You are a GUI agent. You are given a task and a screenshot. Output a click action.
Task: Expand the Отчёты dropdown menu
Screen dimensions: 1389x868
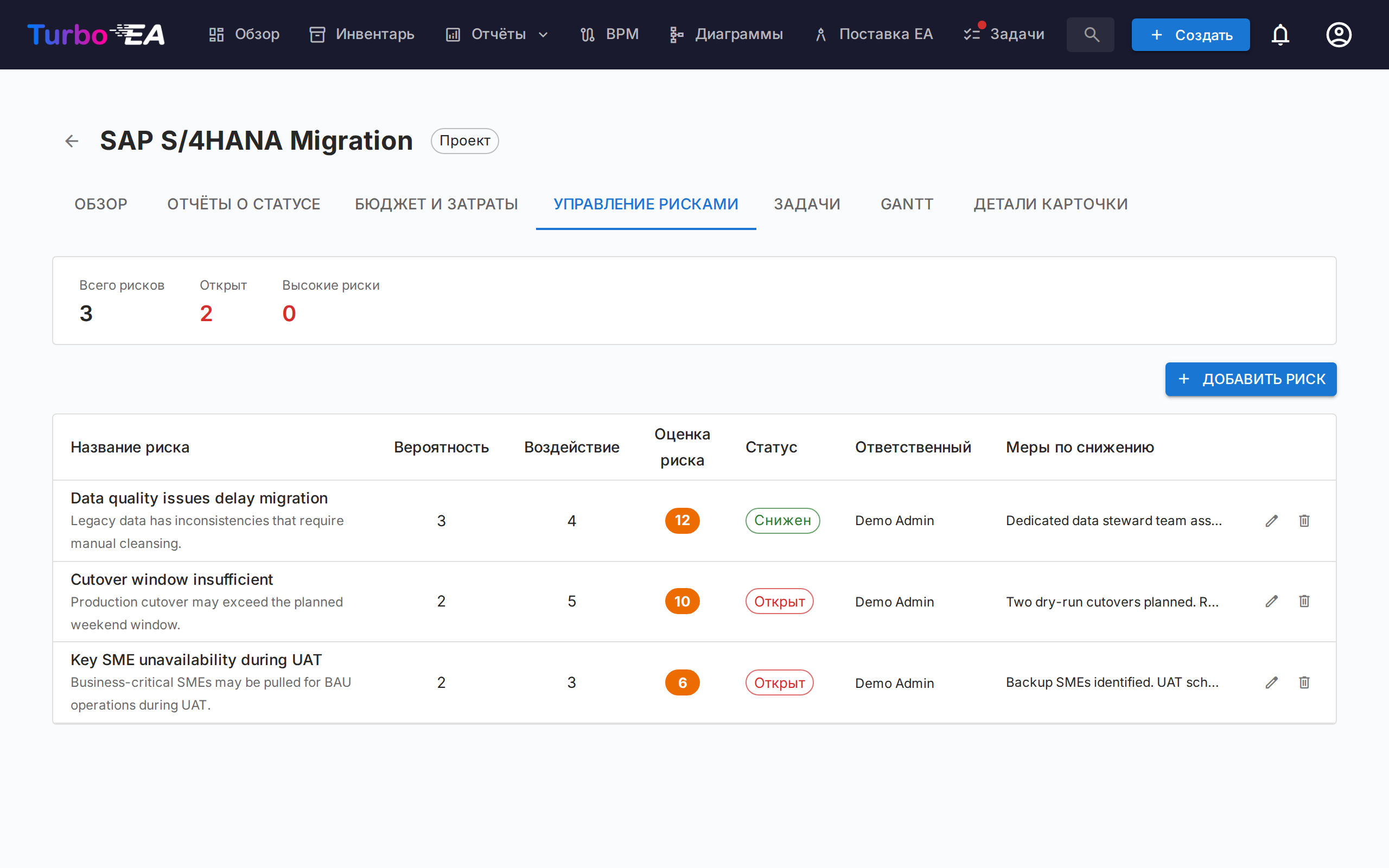(497, 34)
